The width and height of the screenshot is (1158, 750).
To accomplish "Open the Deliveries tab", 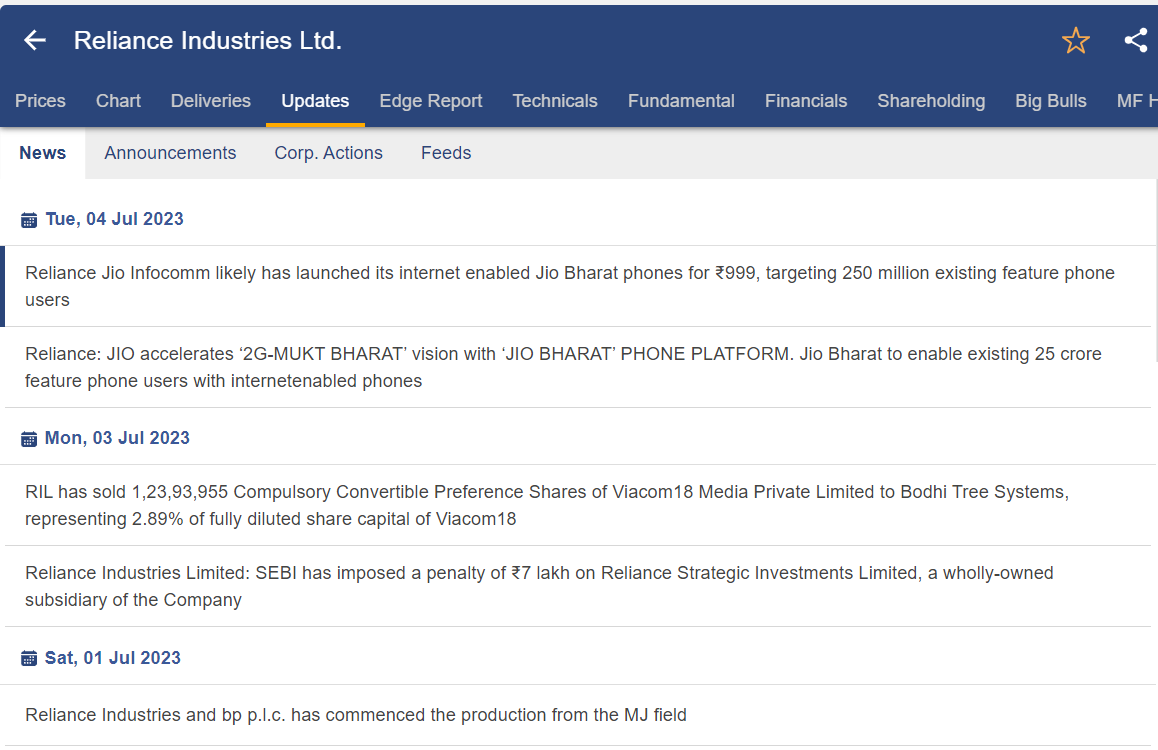I will [x=211, y=101].
